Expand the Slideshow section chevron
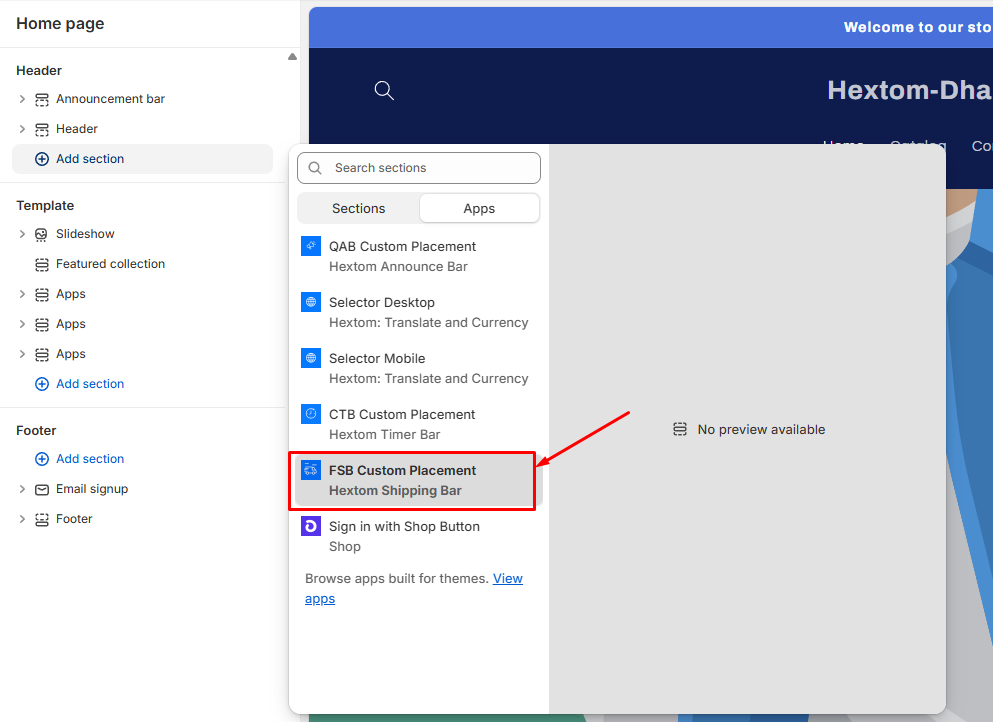993x722 pixels. tap(22, 234)
